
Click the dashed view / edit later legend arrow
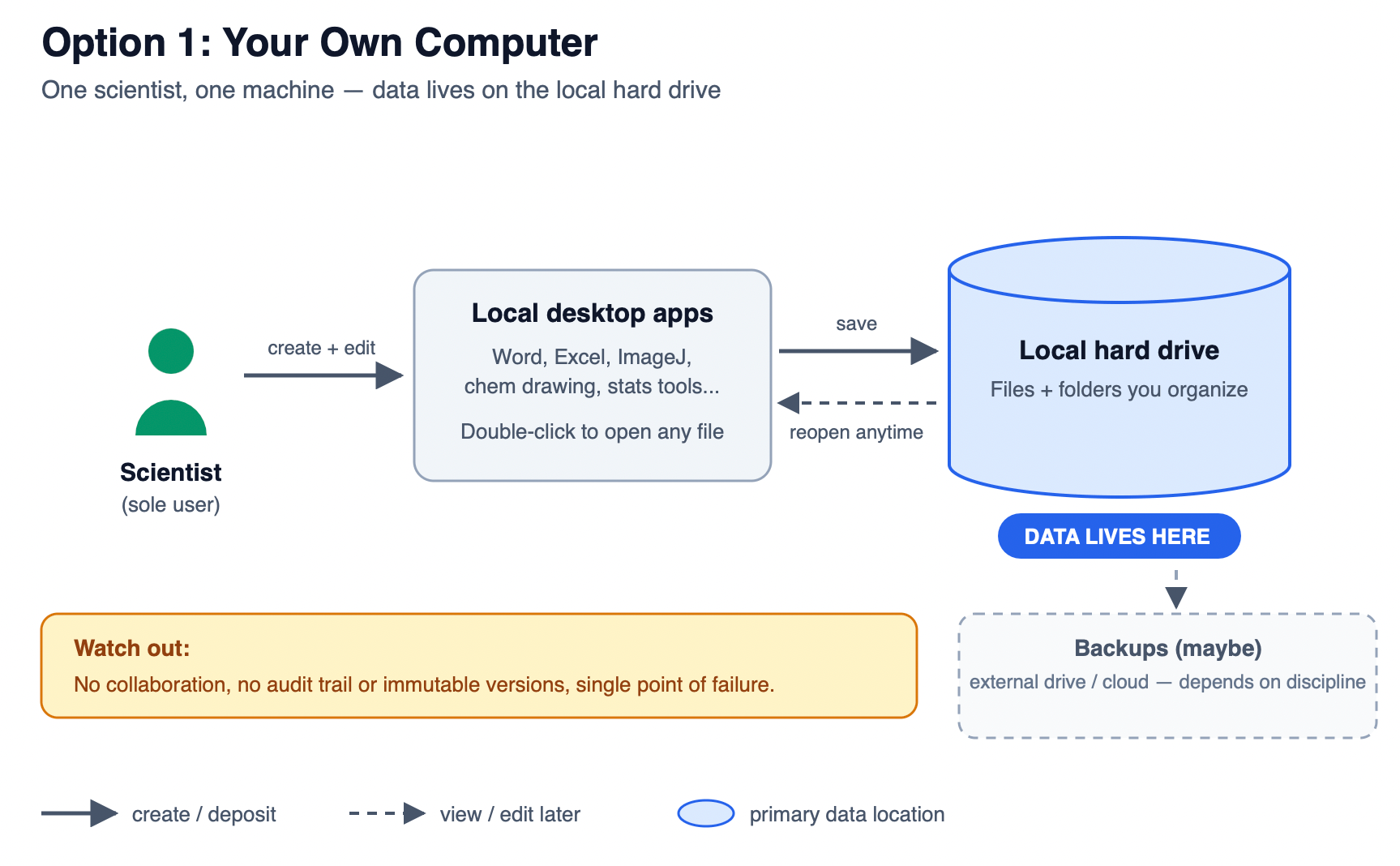point(387,813)
